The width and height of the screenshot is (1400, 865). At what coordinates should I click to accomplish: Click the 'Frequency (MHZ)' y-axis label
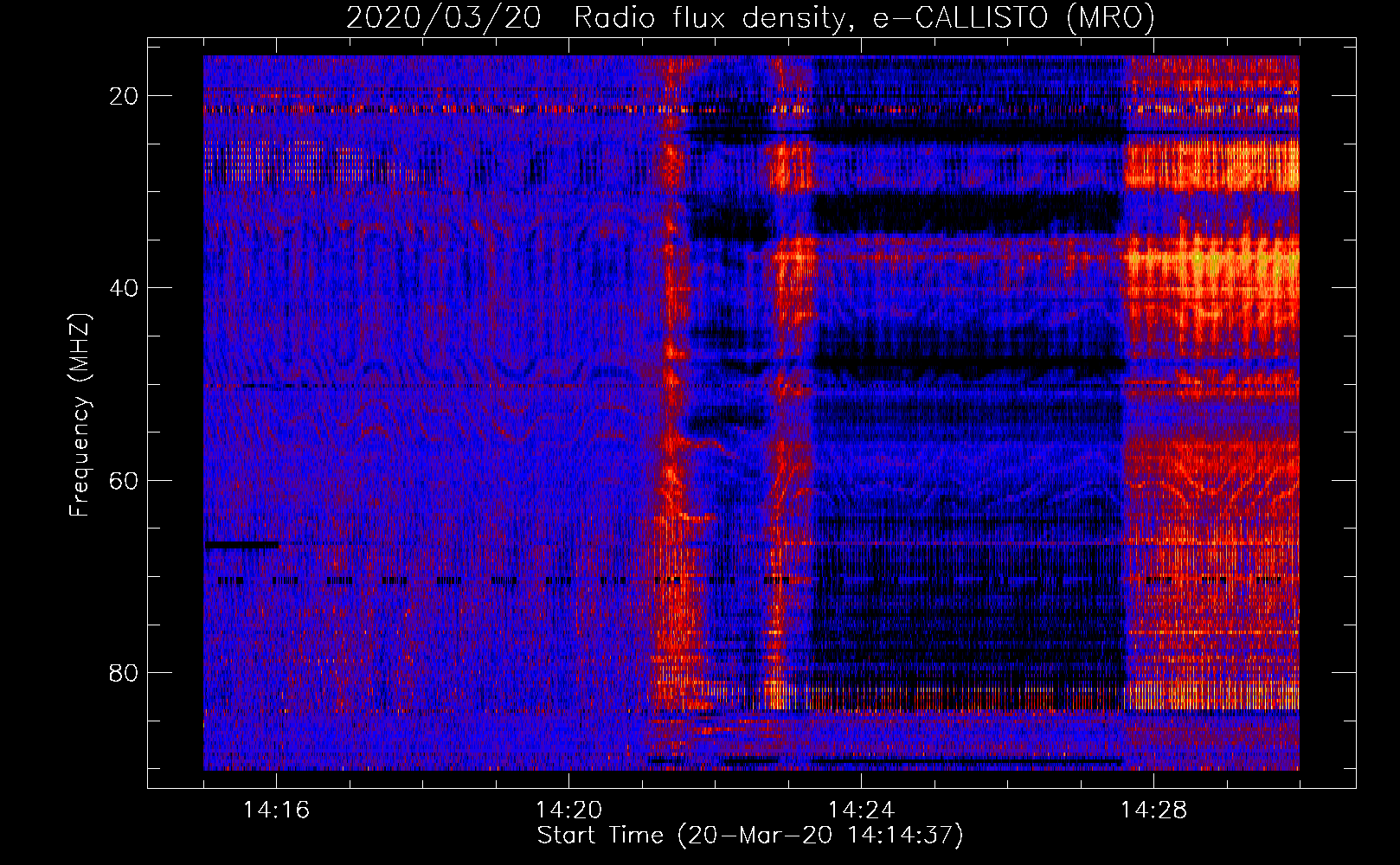pos(80,415)
